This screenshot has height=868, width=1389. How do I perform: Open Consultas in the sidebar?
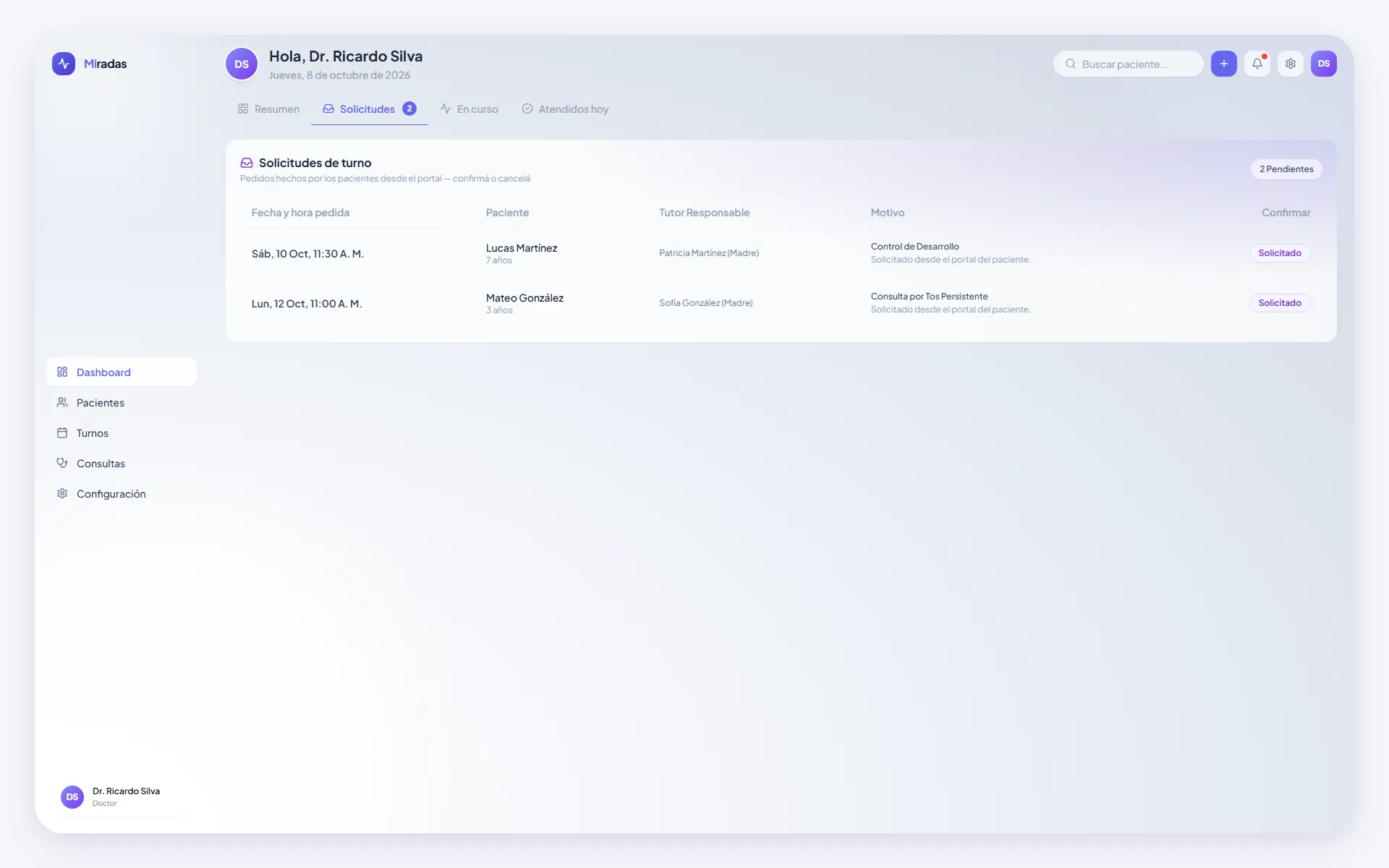[x=122, y=463]
